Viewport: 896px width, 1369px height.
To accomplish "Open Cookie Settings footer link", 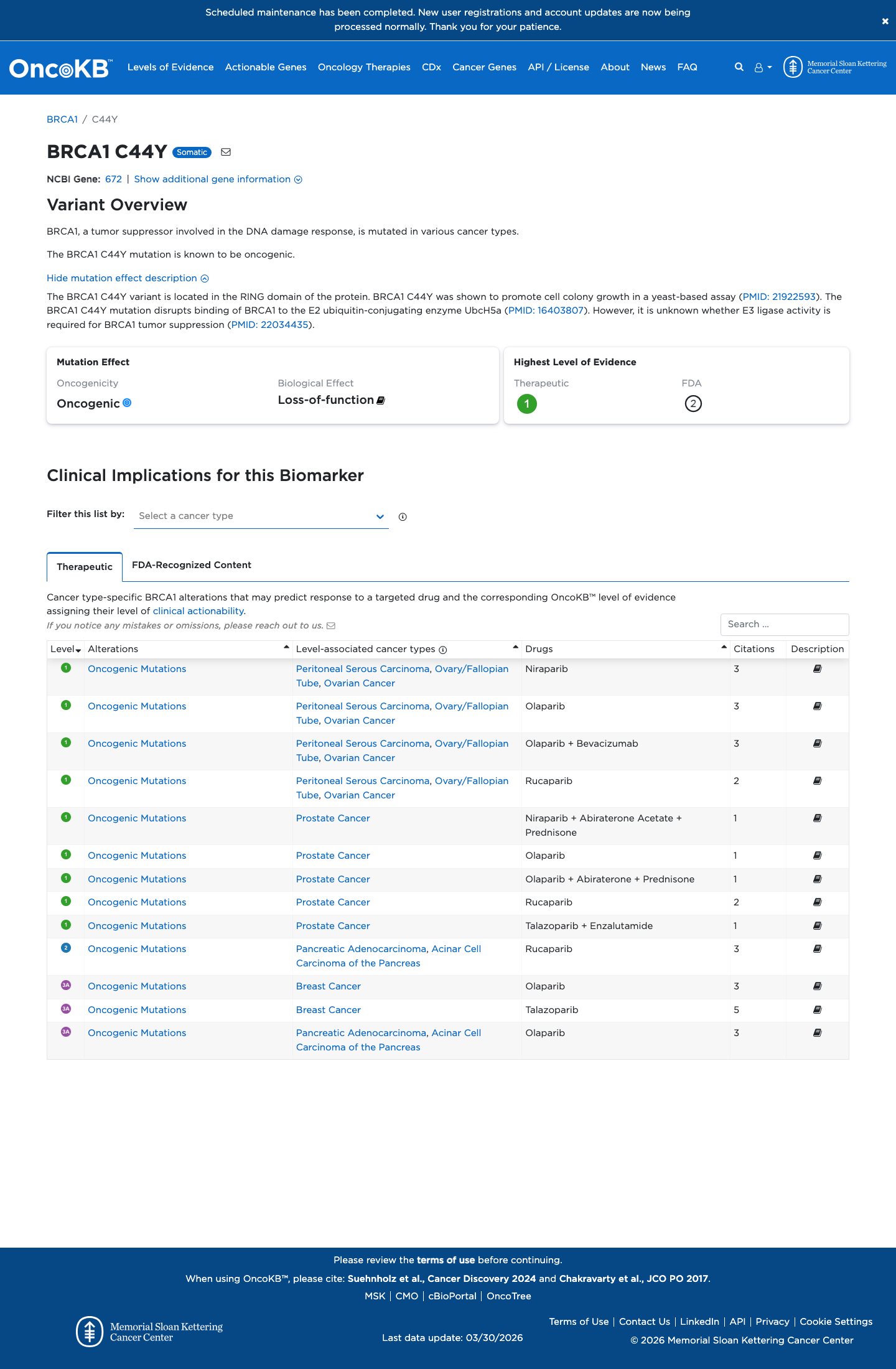I will coord(836,1322).
